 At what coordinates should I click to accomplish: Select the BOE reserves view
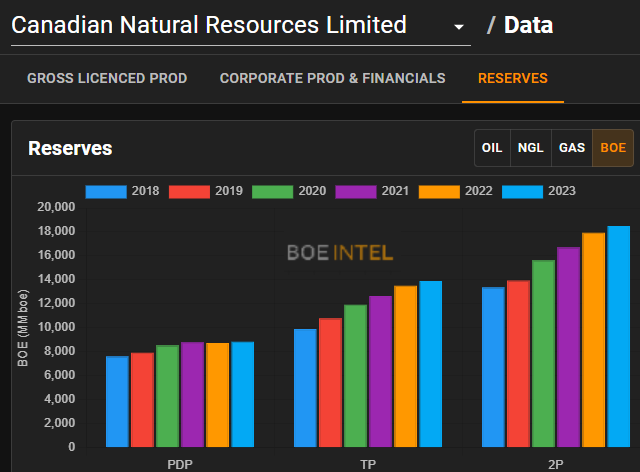point(613,148)
